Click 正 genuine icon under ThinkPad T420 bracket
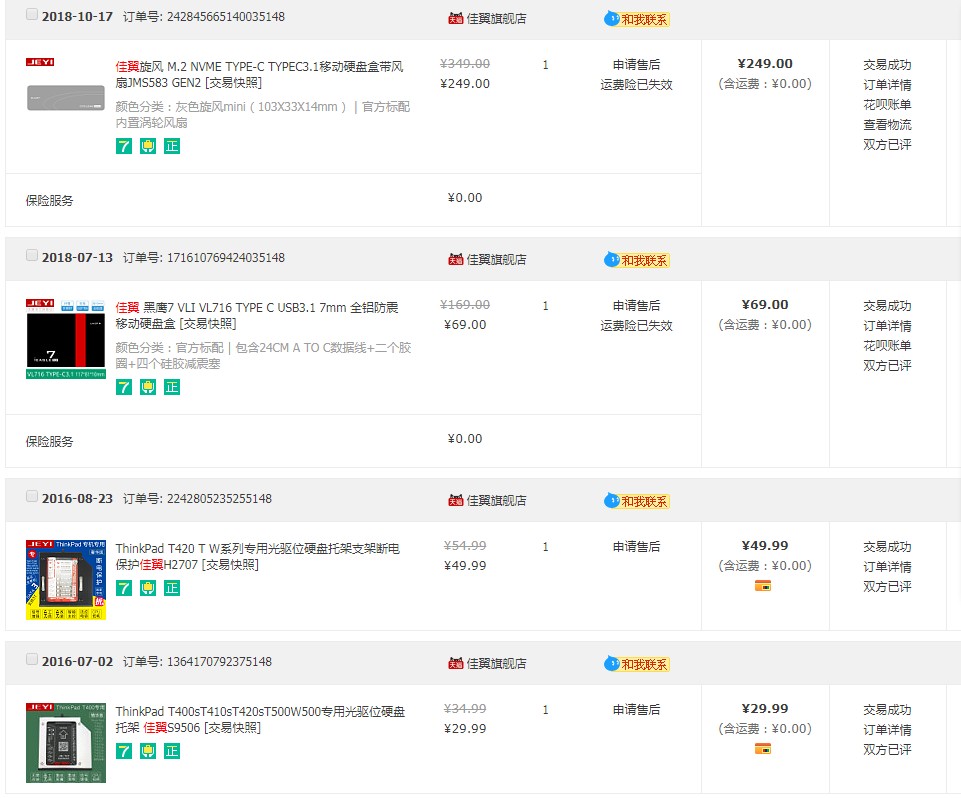 pos(172,588)
